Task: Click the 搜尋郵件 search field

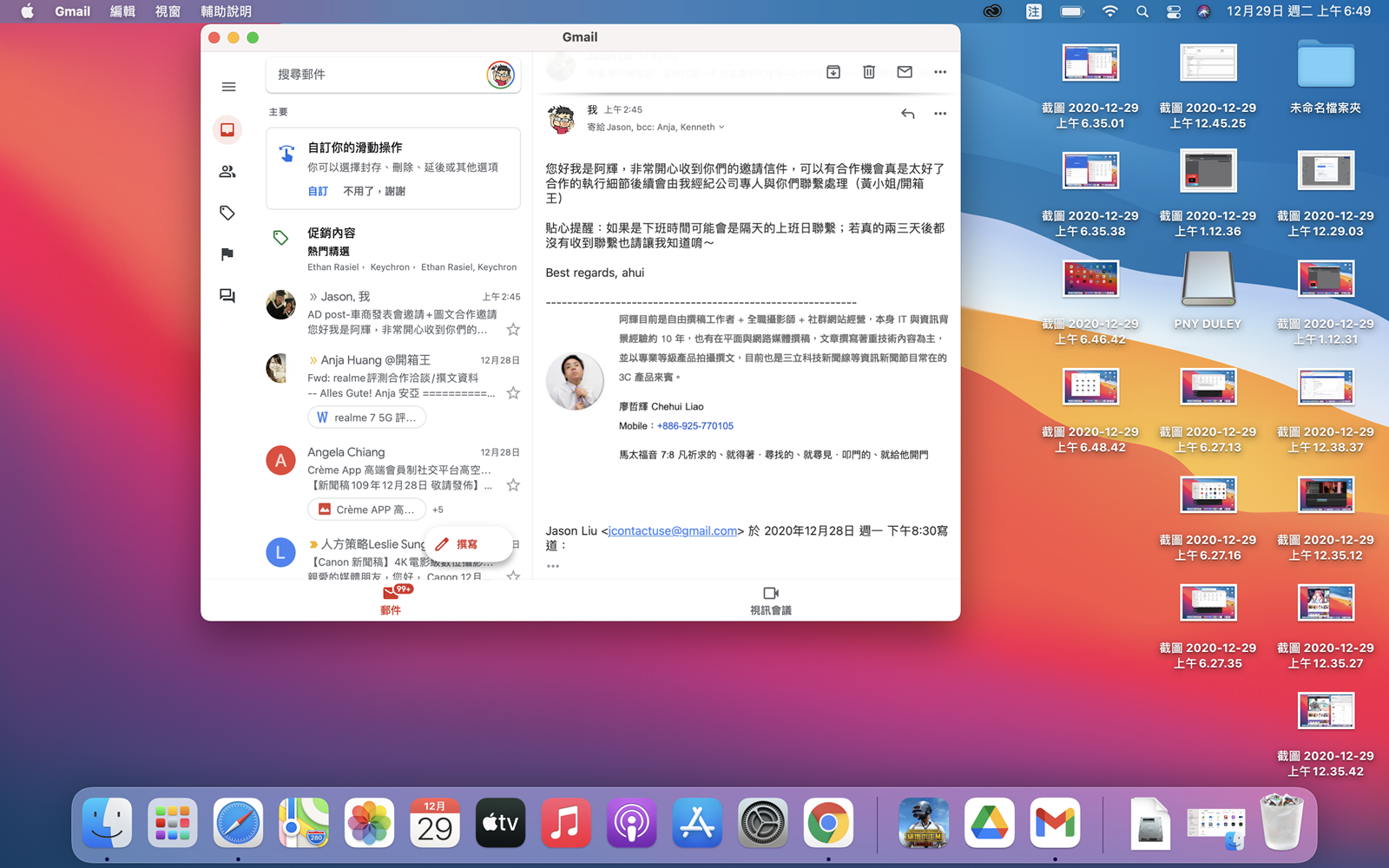Action: 373,75
